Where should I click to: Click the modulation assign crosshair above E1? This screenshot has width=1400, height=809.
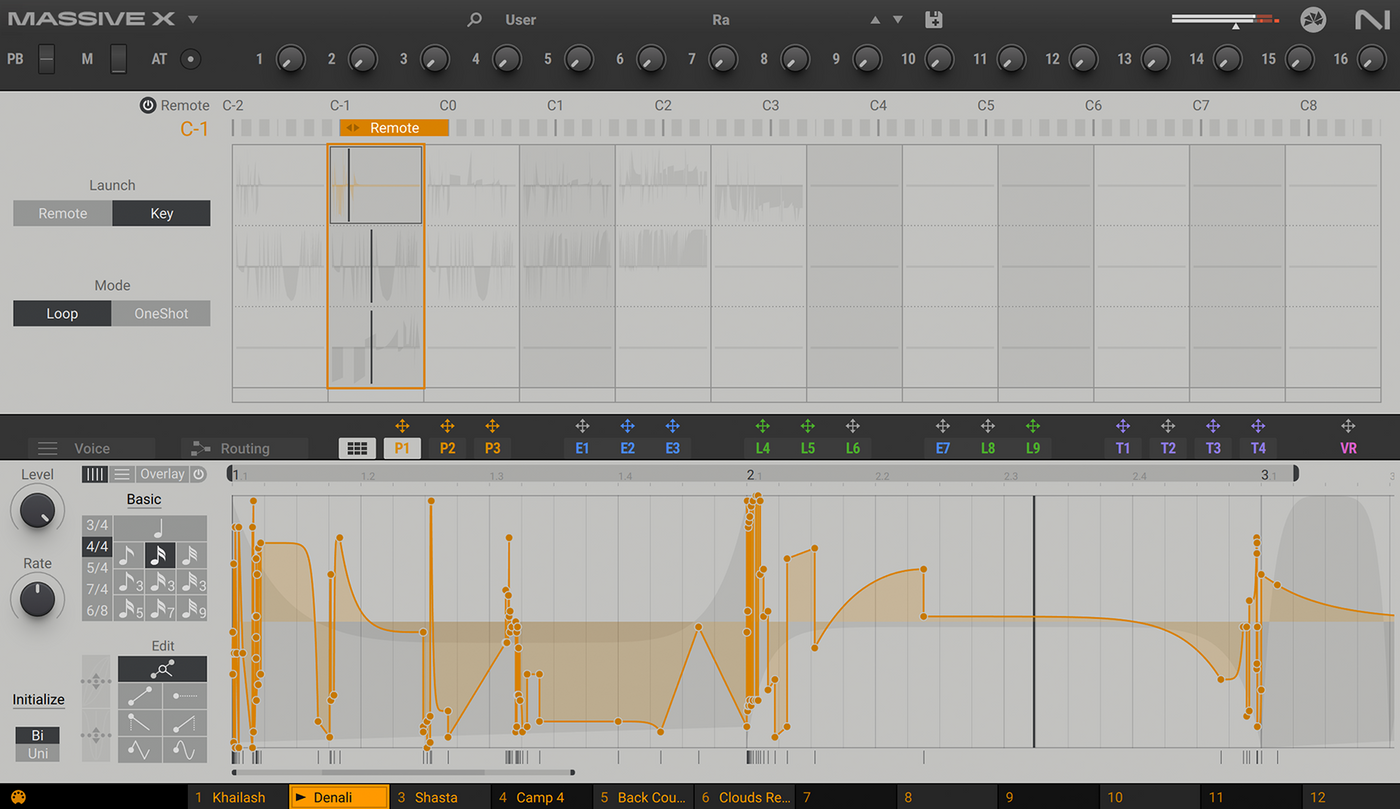[x=582, y=427]
